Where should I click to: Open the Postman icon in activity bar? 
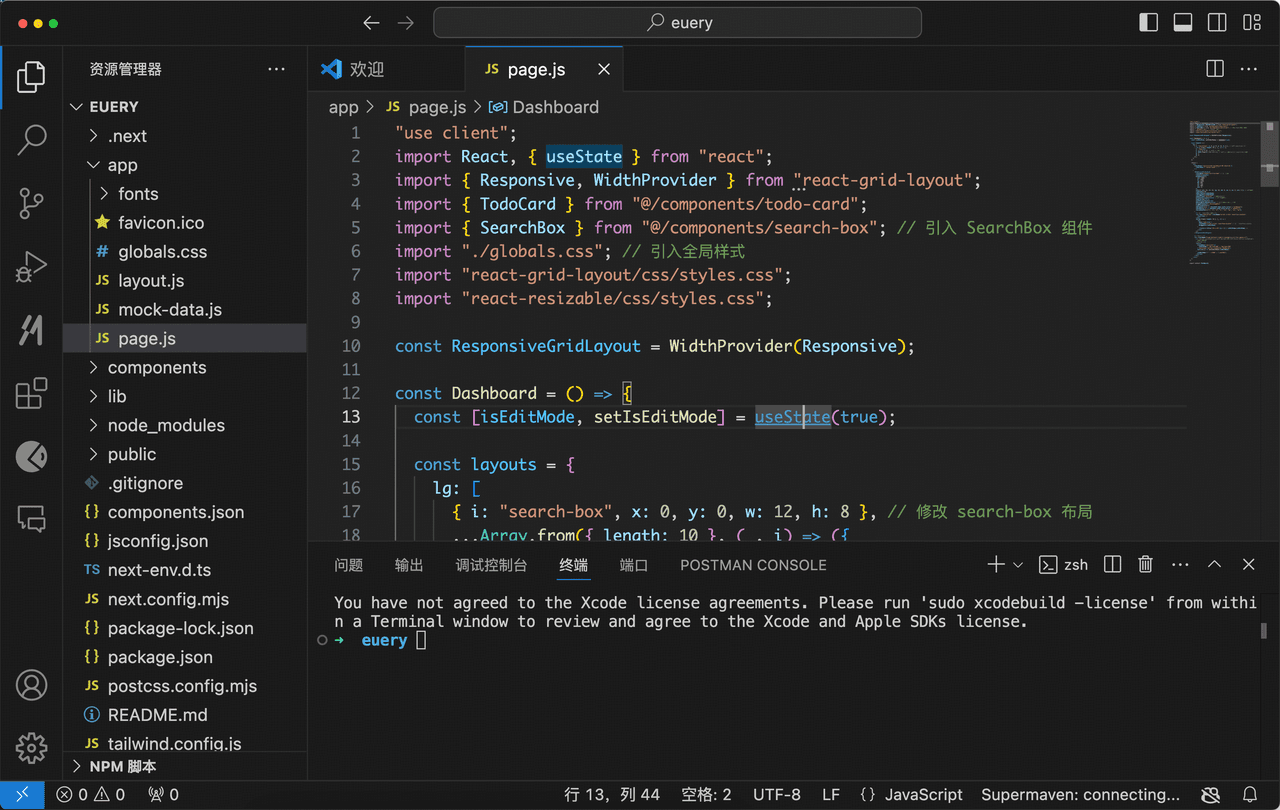(x=31, y=457)
